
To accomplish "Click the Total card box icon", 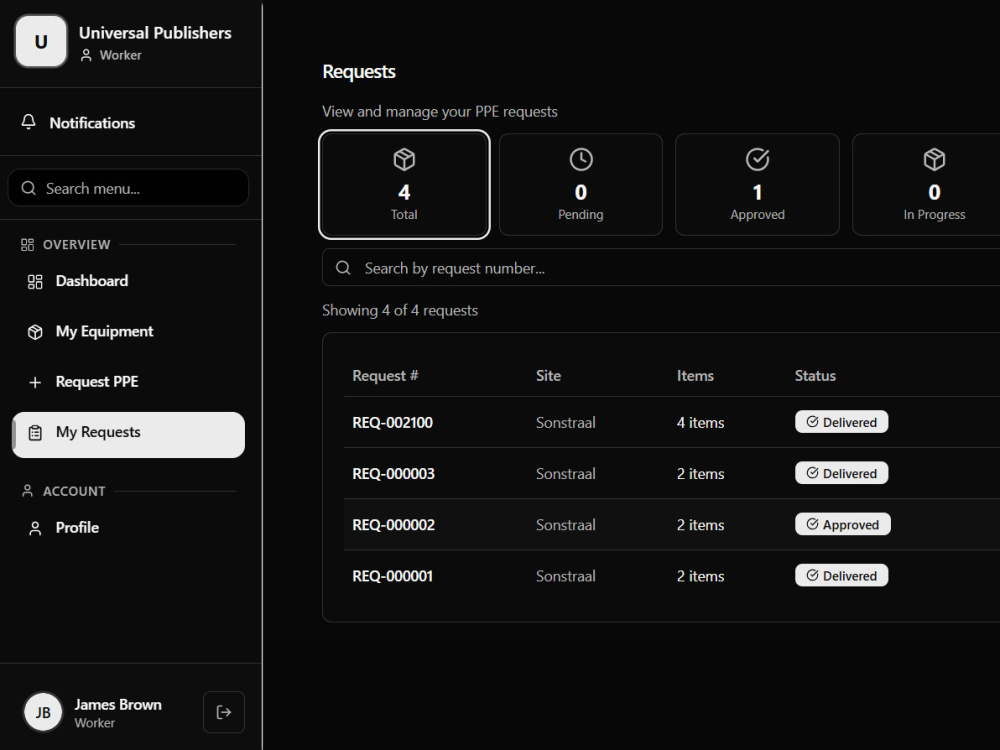I will click(x=404, y=159).
